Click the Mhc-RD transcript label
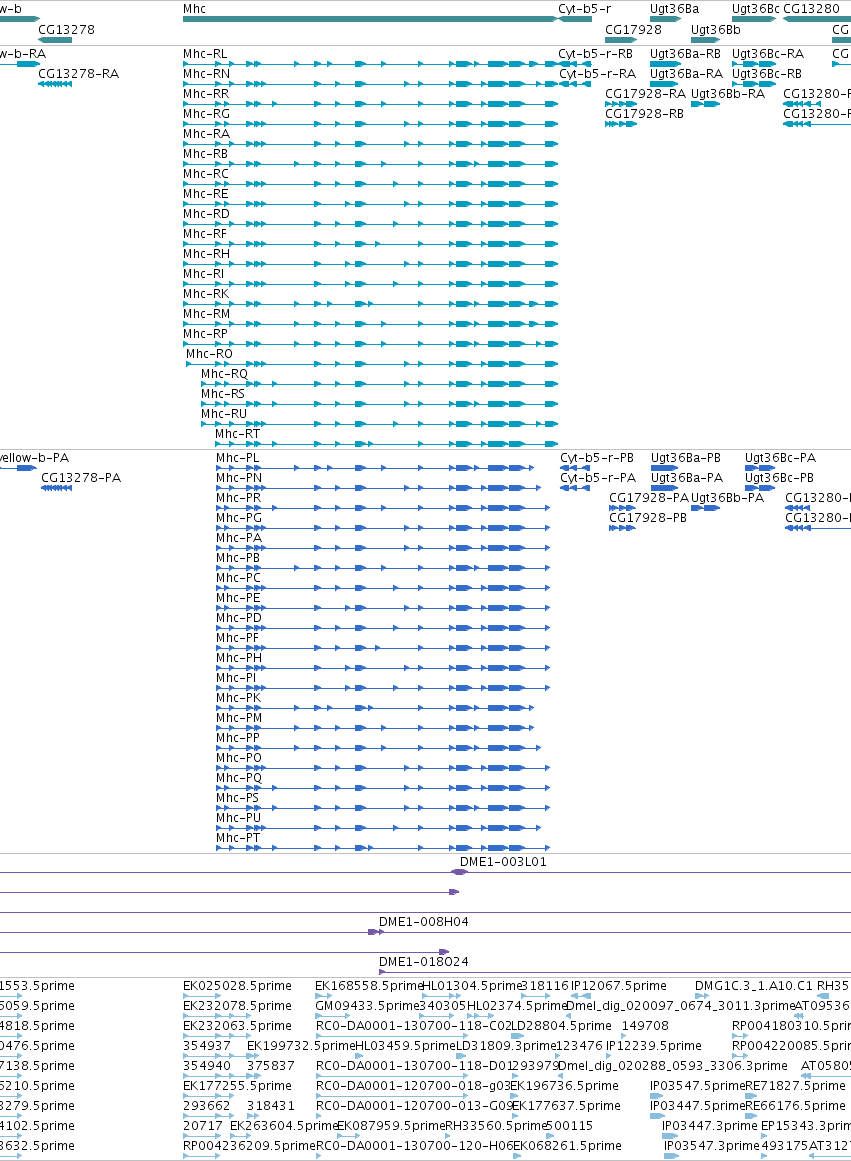Image resolution: width=851 pixels, height=1161 pixels. tap(206, 214)
